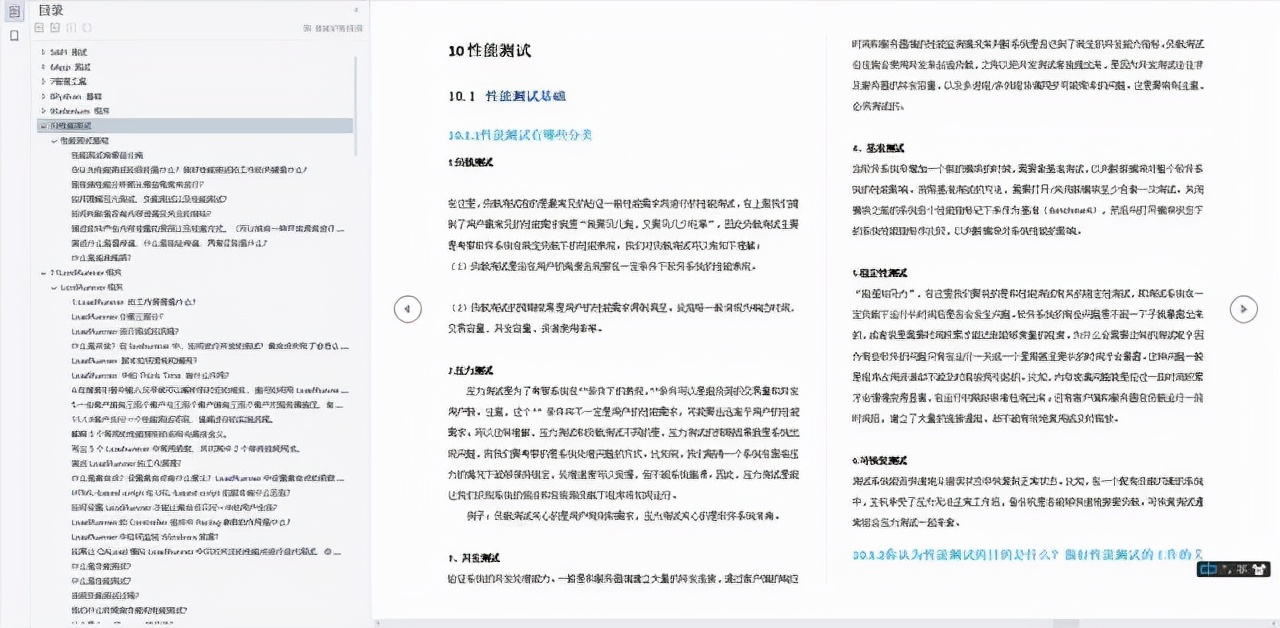Open outline entry about HTML-based script

(180, 492)
